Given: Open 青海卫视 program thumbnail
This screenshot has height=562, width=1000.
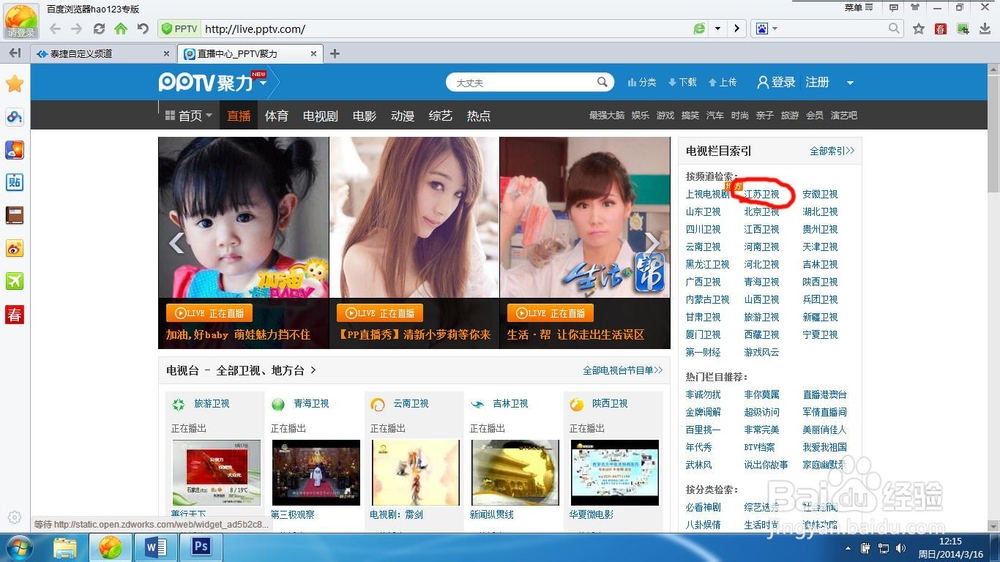Looking at the screenshot, I should click(316, 473).
